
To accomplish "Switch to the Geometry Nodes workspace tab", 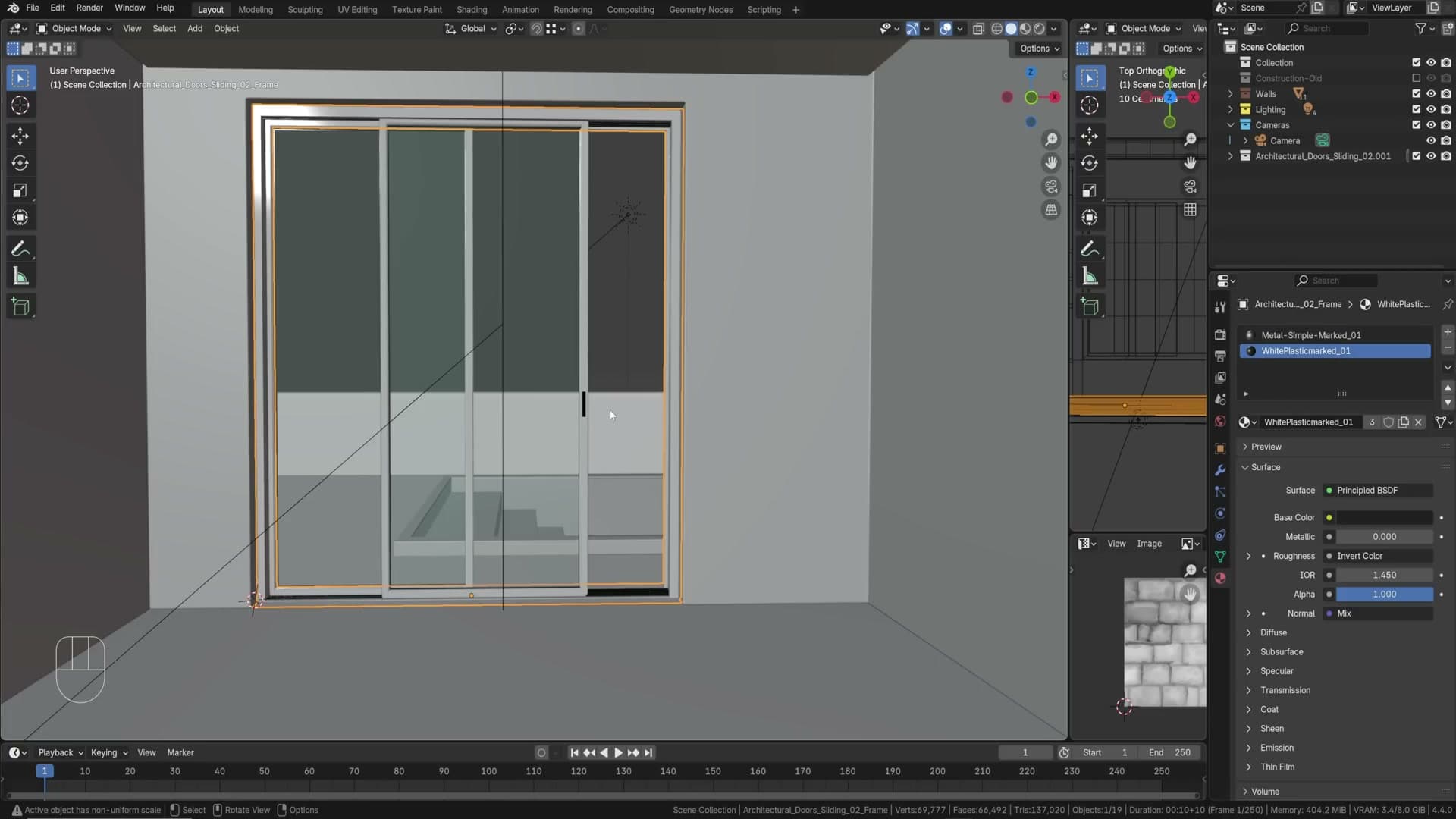I will (x=701, y=10).
